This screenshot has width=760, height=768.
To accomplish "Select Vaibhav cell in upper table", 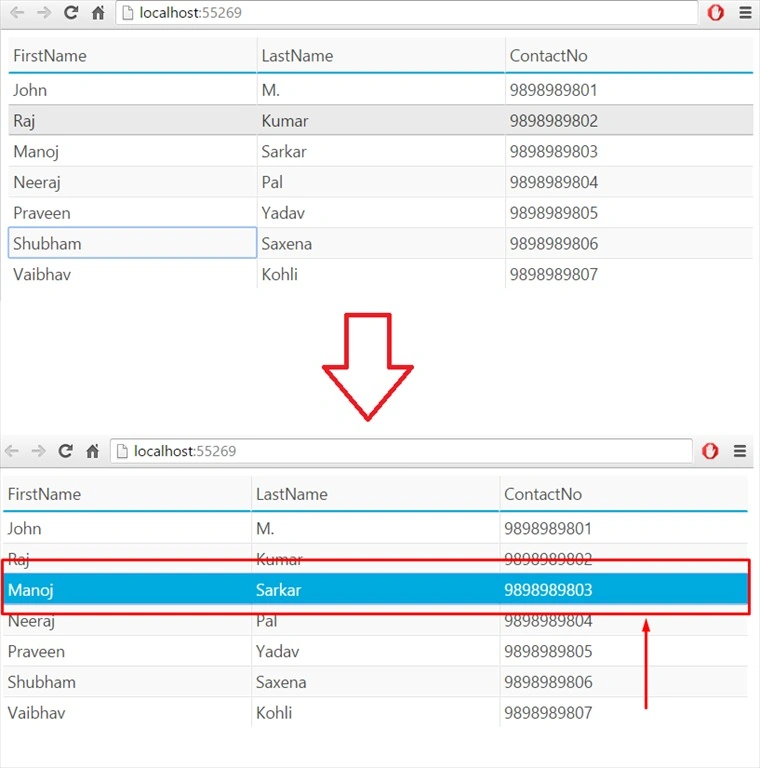I will pyautogui.click(x=133, y=274).
